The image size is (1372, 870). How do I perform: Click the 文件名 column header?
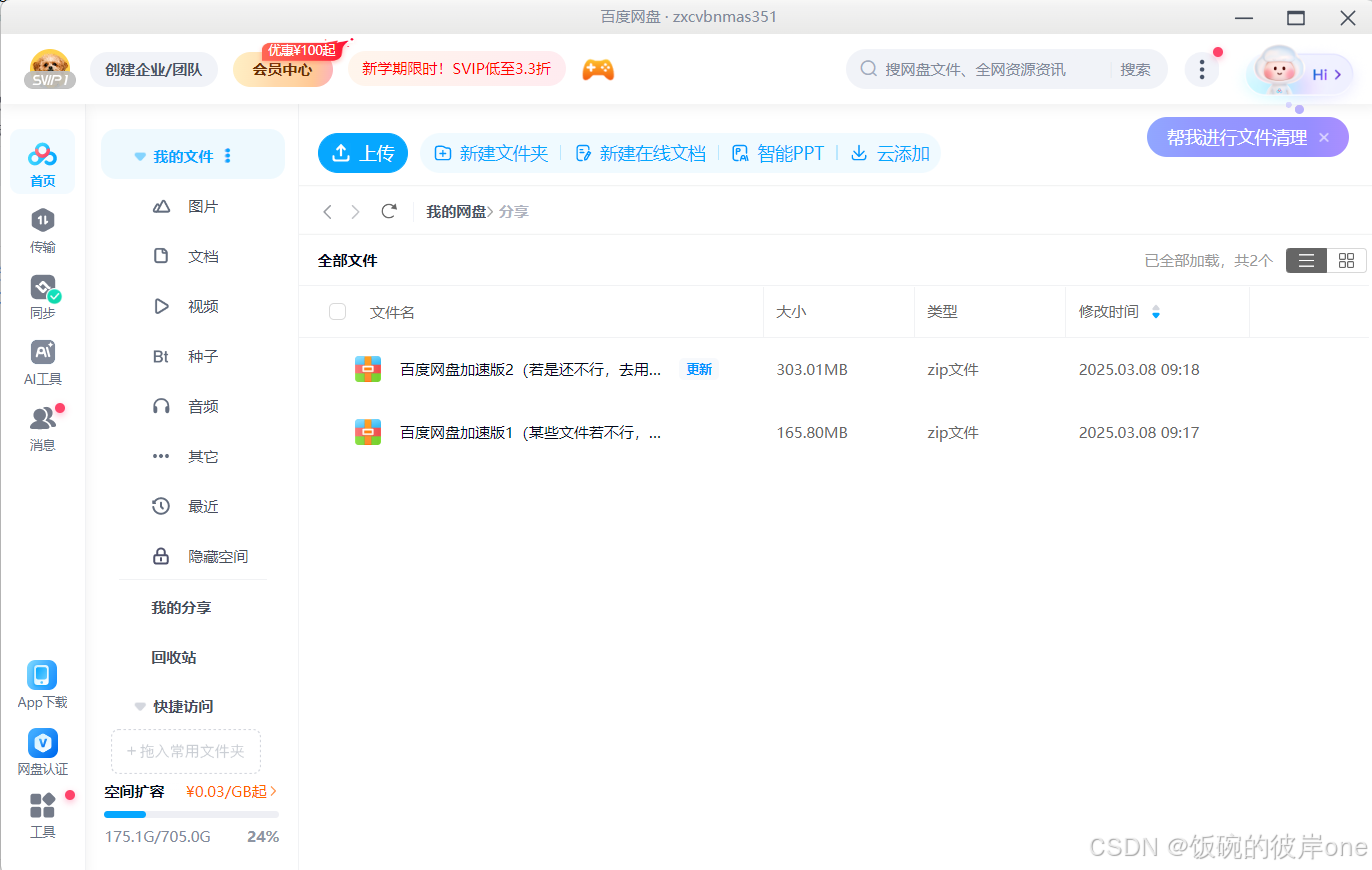pos(392,313)
